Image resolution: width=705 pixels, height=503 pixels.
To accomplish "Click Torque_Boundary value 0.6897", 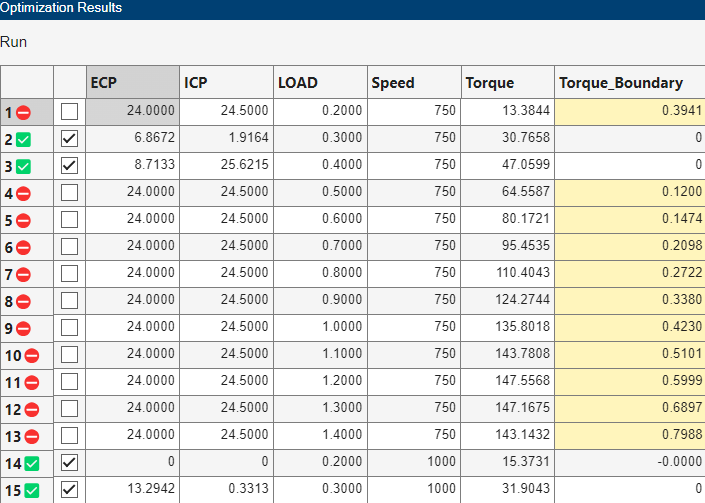I will [682, 407].
